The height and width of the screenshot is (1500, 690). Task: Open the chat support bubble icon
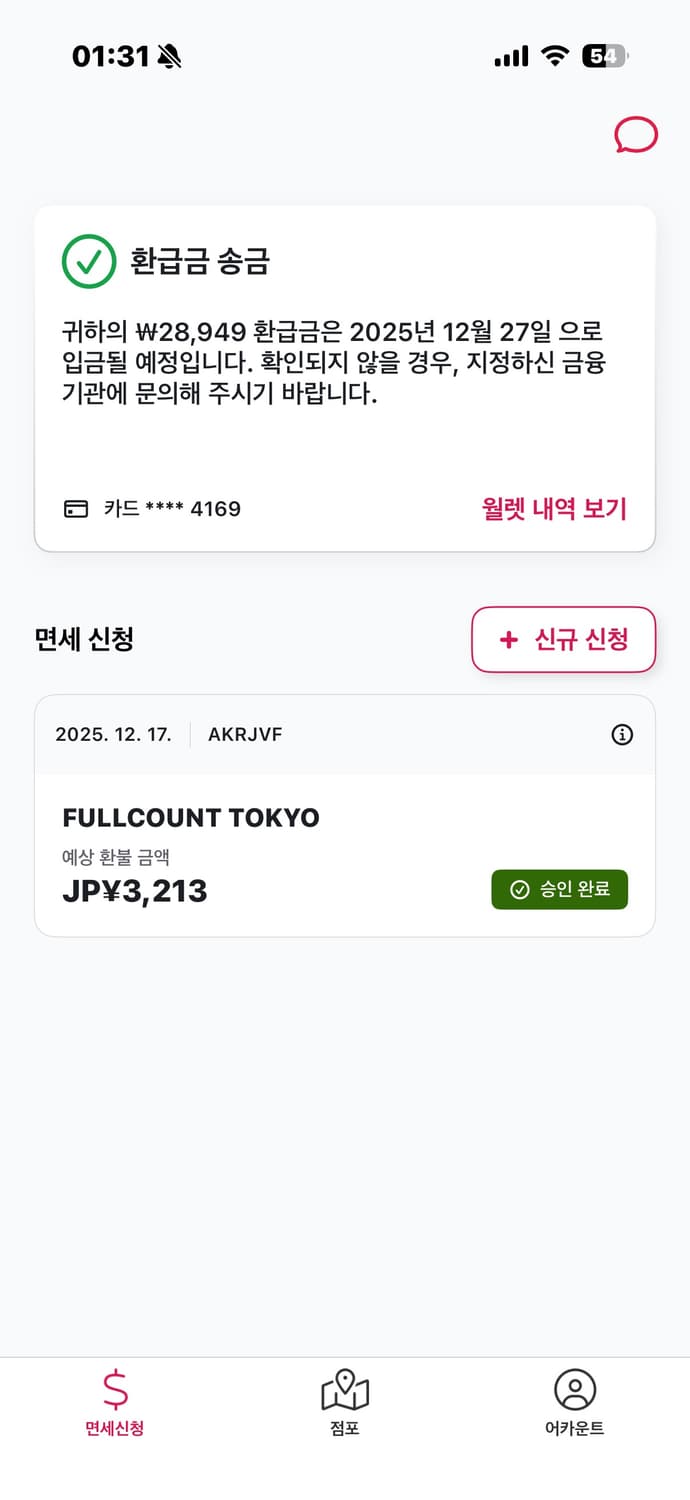(x=634, y=136)
